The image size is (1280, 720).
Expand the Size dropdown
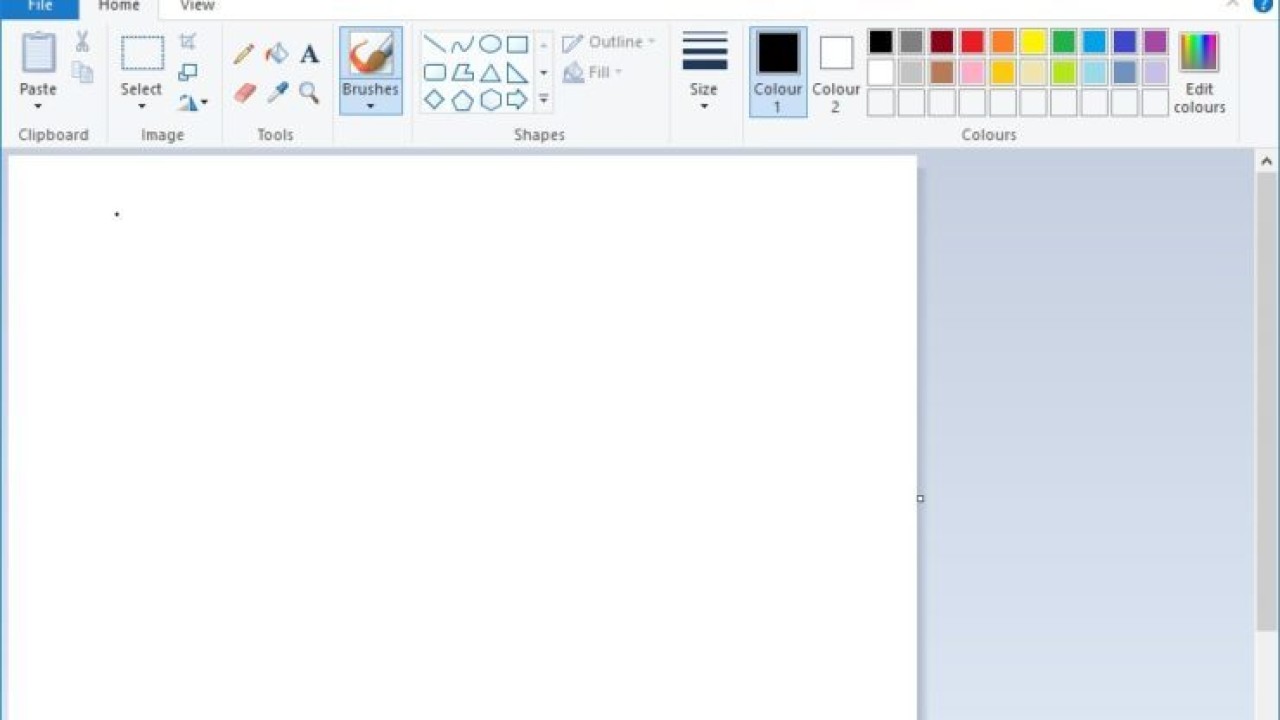[703, 105]
